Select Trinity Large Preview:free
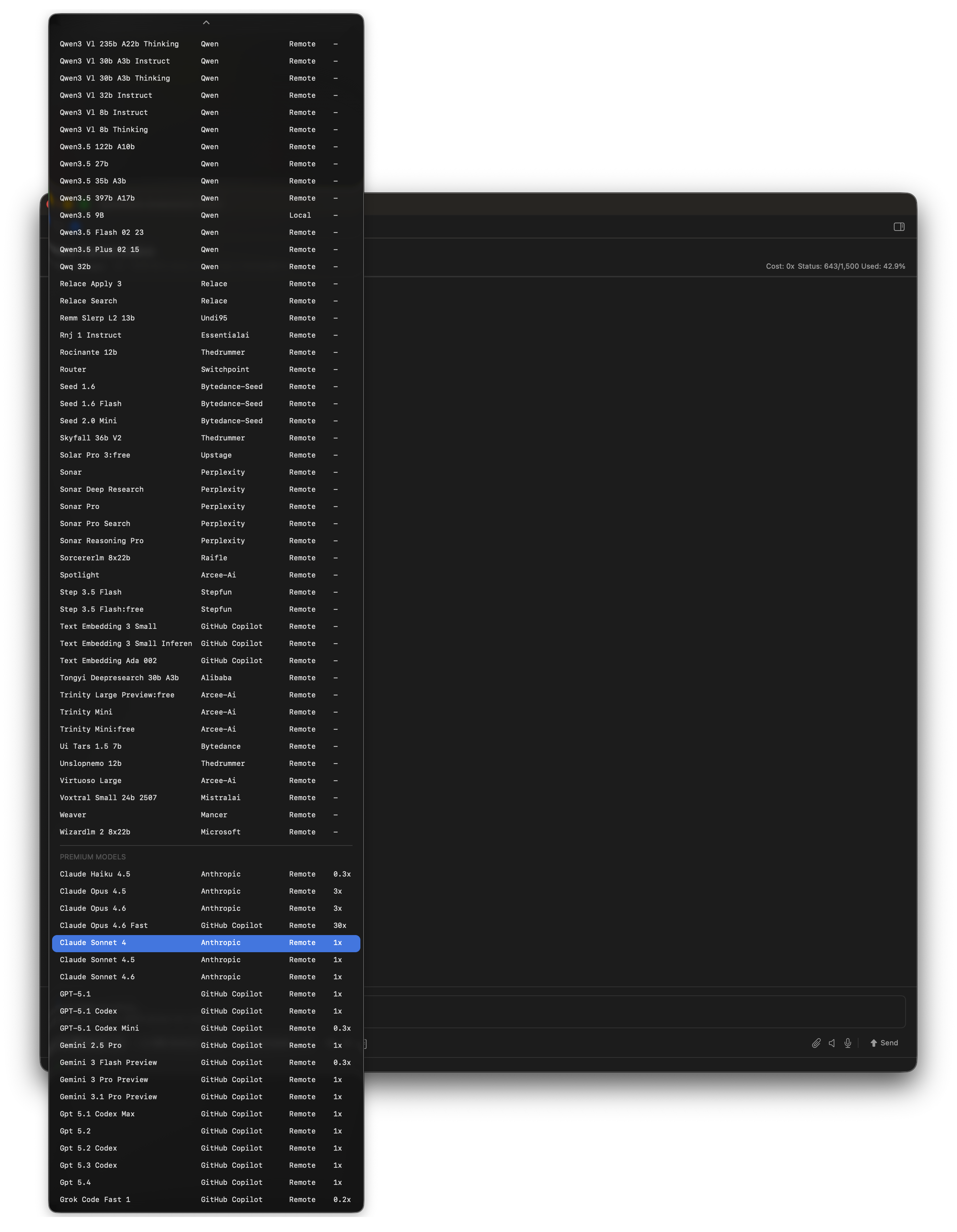Image resolution: width=957 pixels, height=1232 pixels. 206,695
